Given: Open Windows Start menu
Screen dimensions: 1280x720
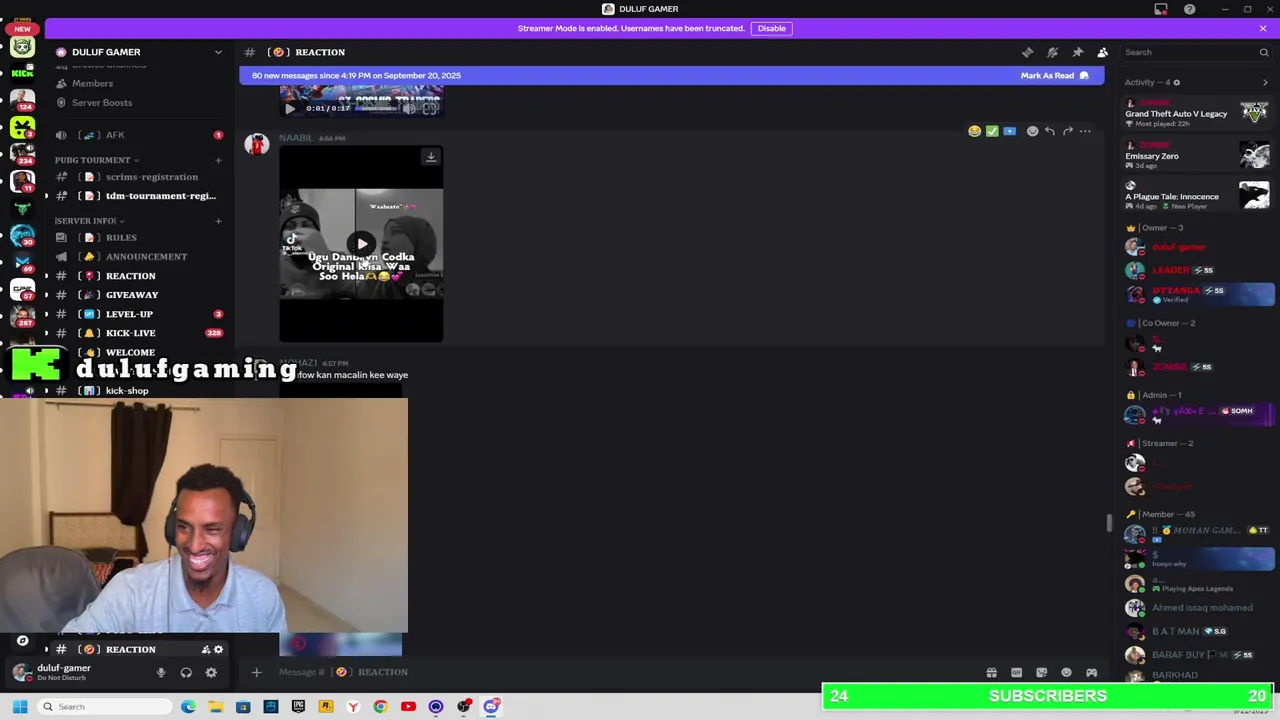Looking at the screenshot, I should tap(19, 707).
